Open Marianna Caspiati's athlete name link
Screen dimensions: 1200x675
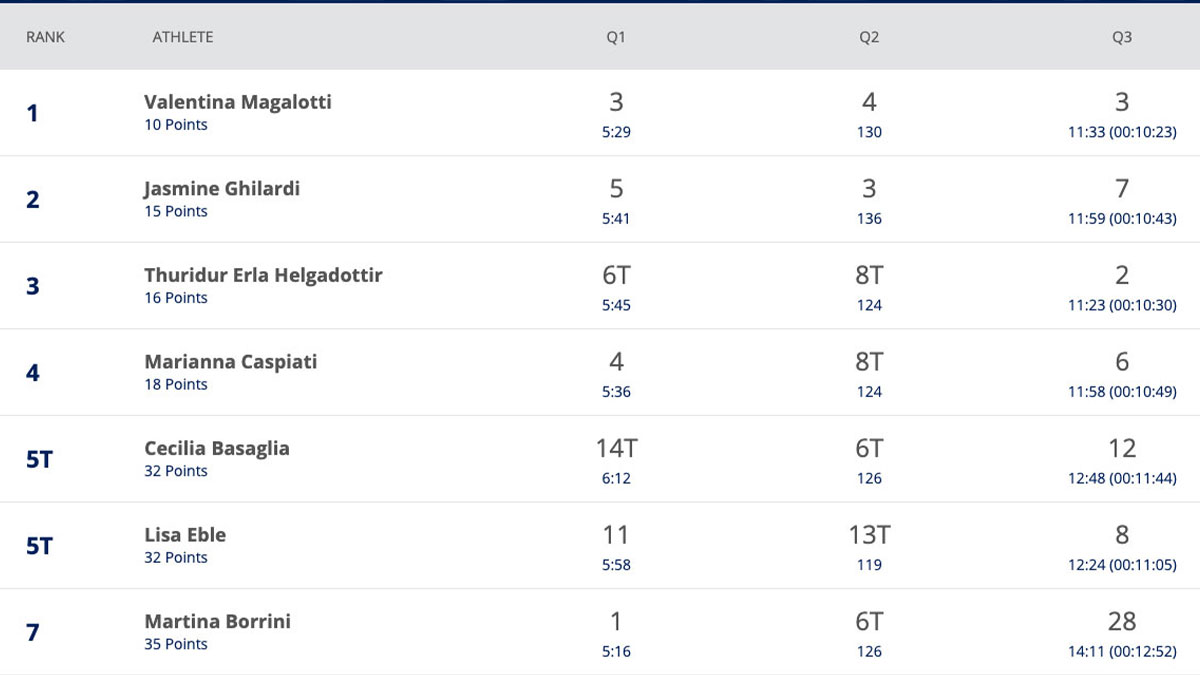tap(230, 362)
